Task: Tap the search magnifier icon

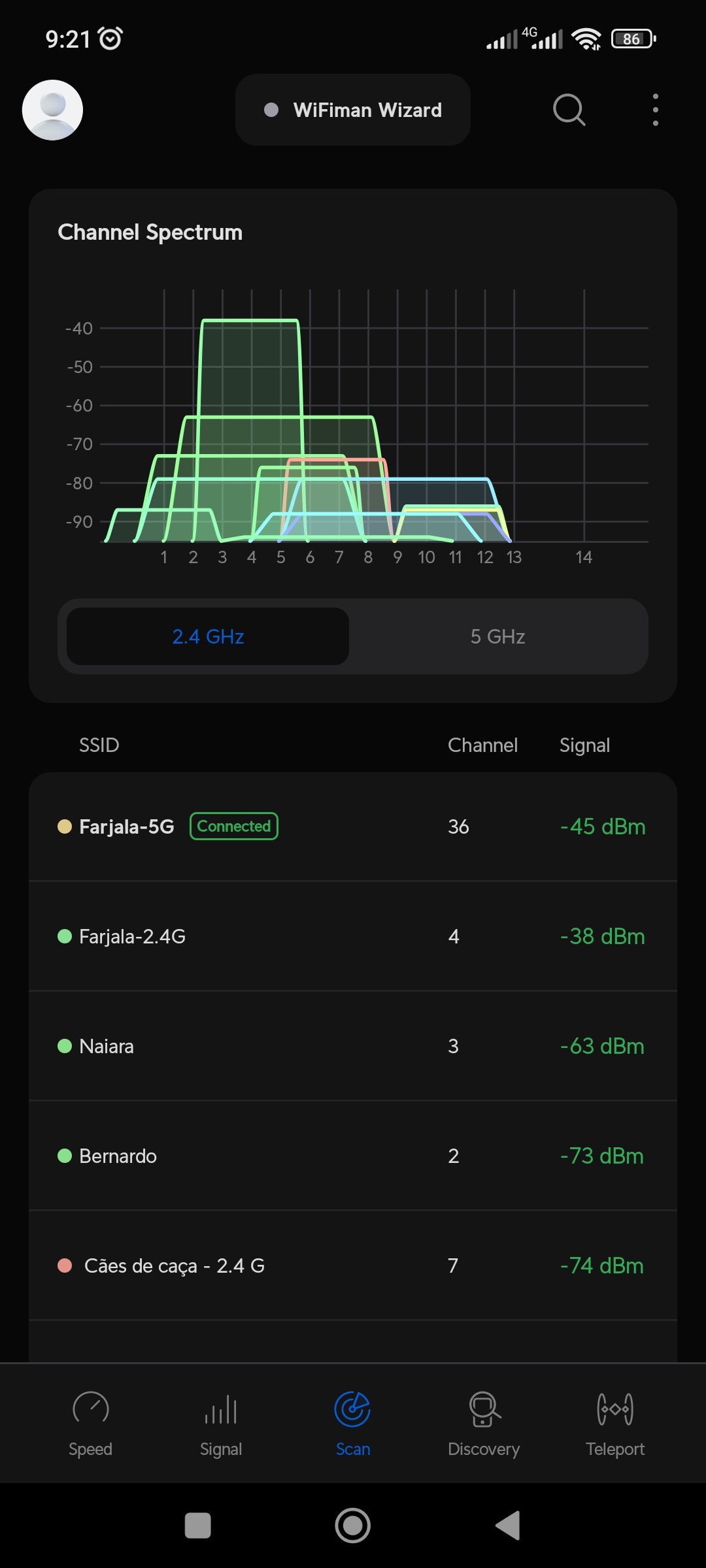Action: click(x=569, y=110)
